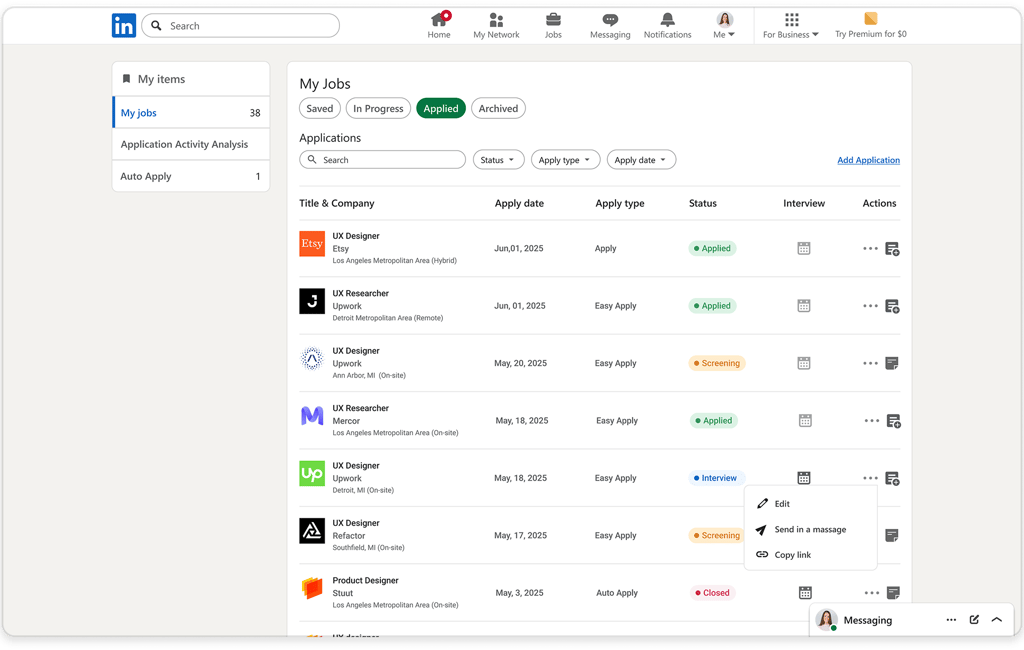Viewport: 1024px width, 650px height.
Task: Open more actions for Stuut Product Designer
Action: pyautogui.click(x=871, y=593)
